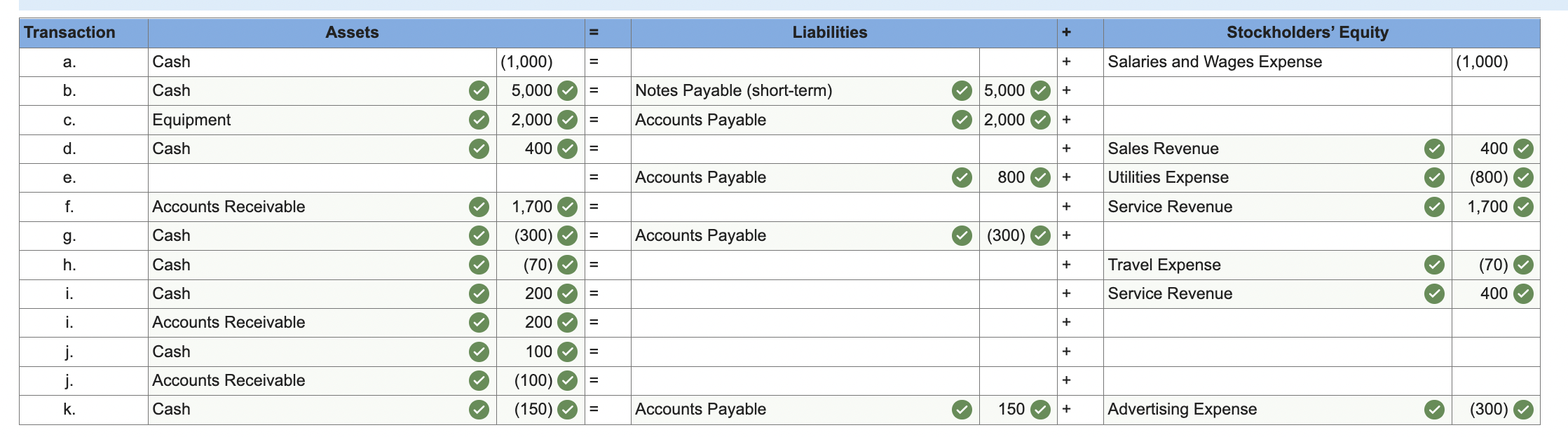The height and width of the screenshot is (437, 1568).
Task: Click checkmark next to Utilities Expense
Action: (1434, 177)
